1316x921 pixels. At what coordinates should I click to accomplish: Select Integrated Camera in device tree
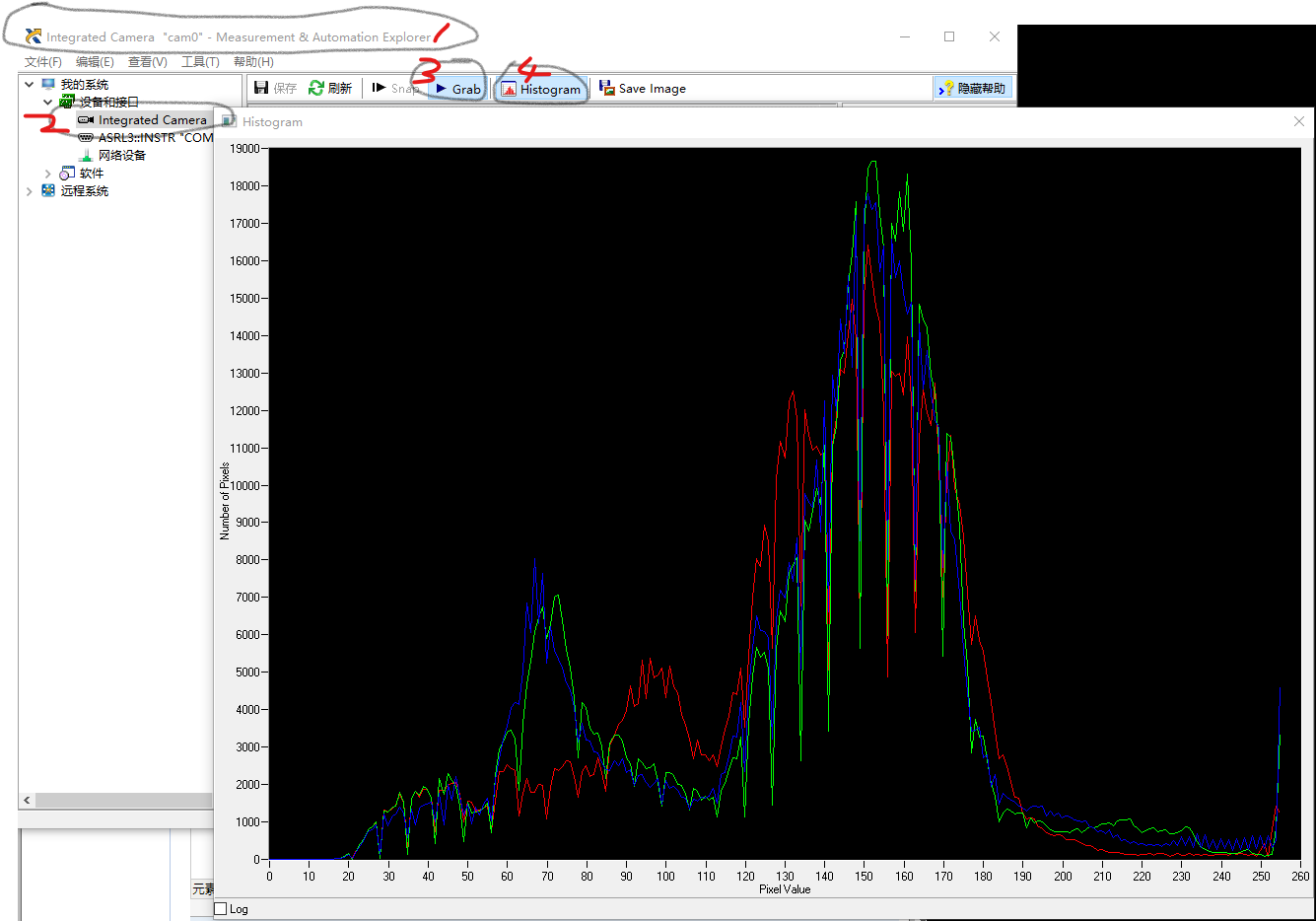(x=152, y=120)
